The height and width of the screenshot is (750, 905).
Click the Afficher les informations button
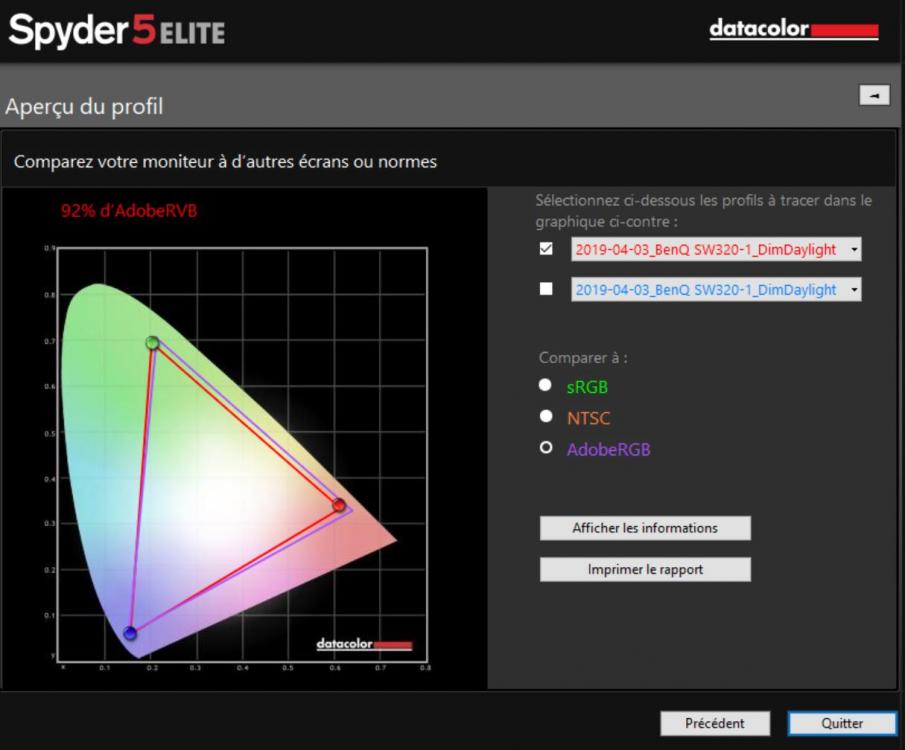(x=645, y=528)
